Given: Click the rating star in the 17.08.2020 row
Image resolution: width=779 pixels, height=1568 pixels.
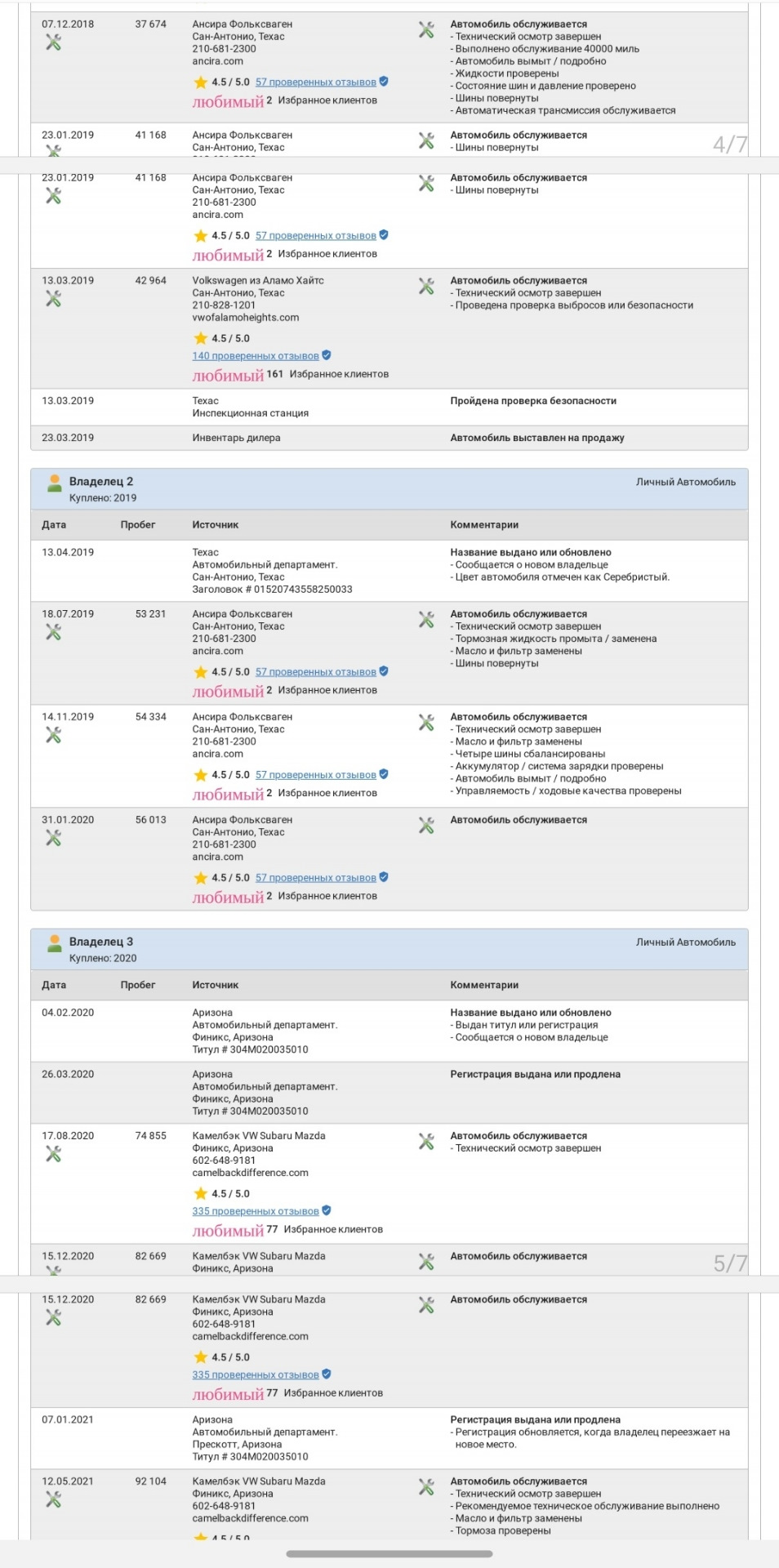Looking at the screenshot, I should [200, 1194].
